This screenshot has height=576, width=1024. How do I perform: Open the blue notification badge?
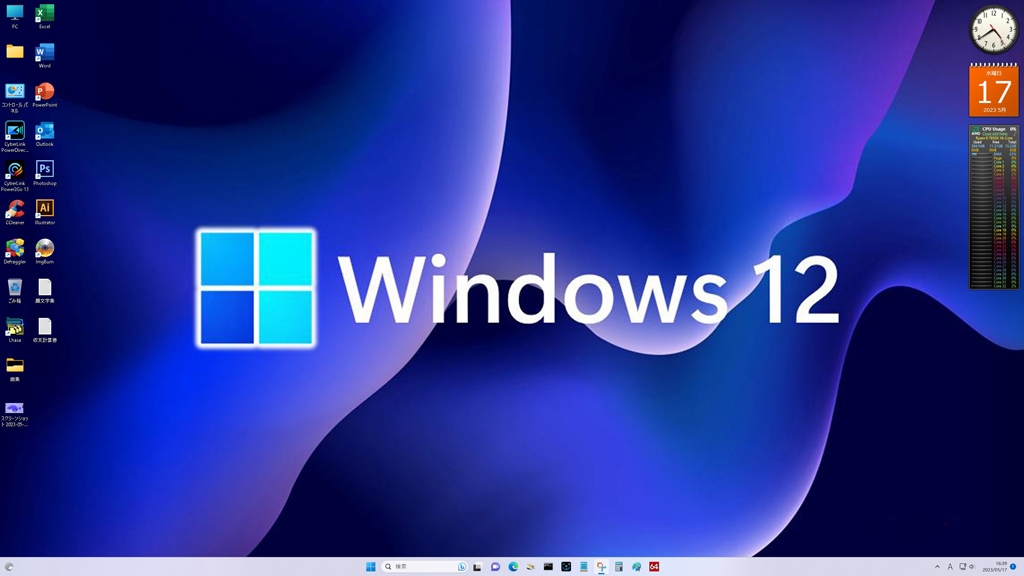[1014, 566]
